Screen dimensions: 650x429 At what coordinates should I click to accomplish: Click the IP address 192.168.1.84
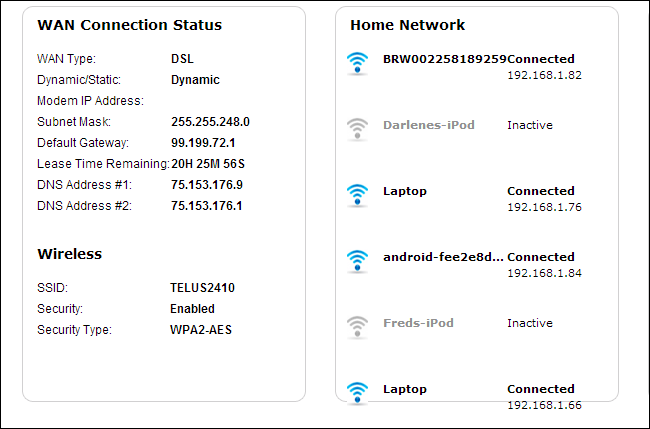544,273
